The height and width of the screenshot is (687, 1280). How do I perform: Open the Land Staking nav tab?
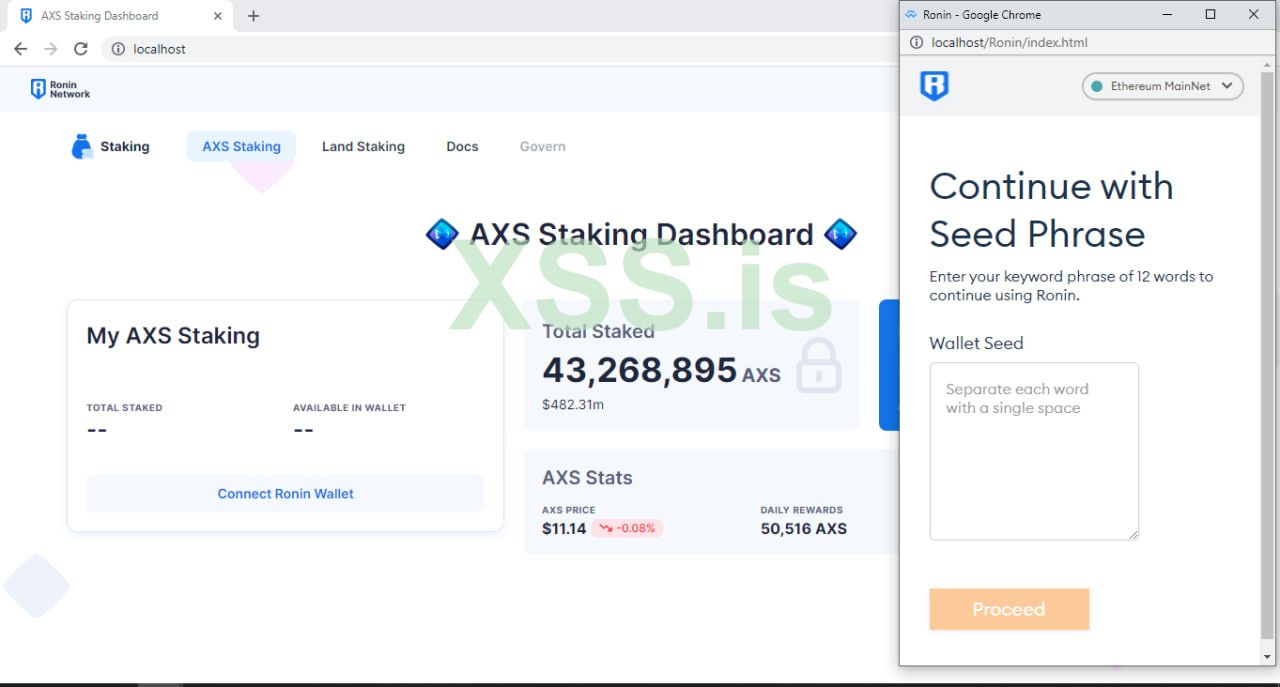tap(363, 146)
